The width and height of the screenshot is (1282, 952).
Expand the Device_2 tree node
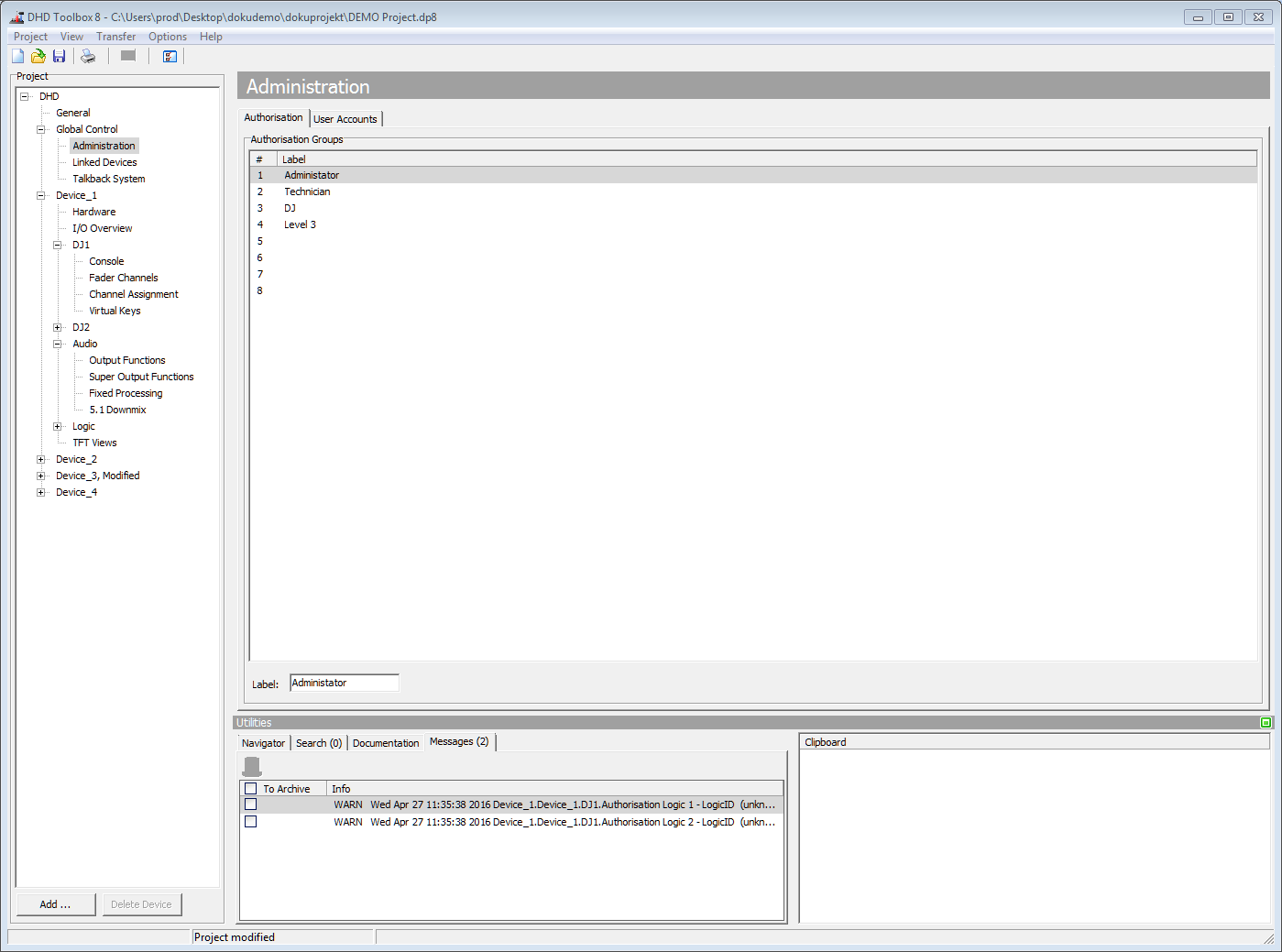coord(40,459)
